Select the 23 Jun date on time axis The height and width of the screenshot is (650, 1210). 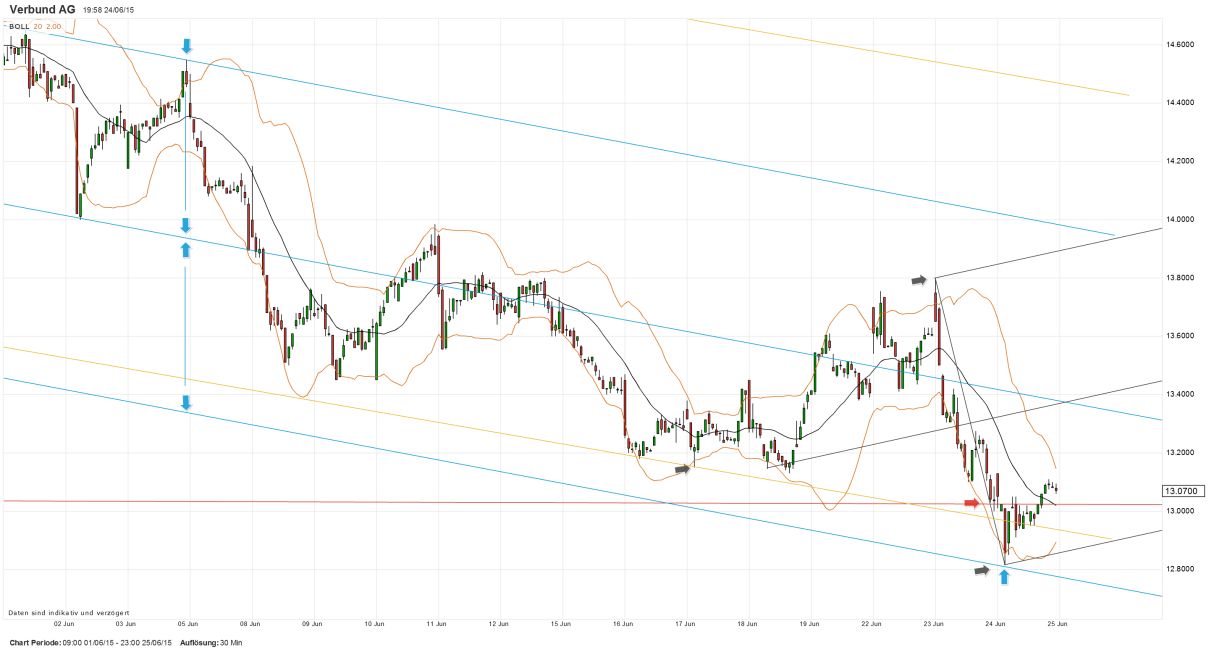(933, 623)
